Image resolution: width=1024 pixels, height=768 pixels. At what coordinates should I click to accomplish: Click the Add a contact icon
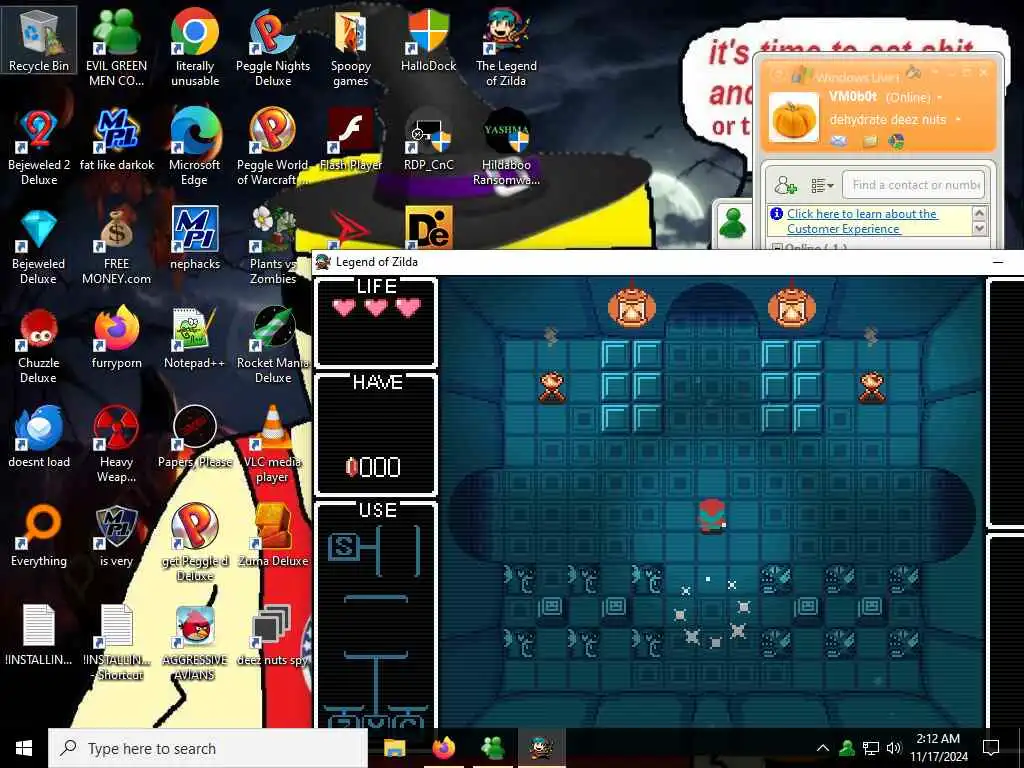coord(786,185)
